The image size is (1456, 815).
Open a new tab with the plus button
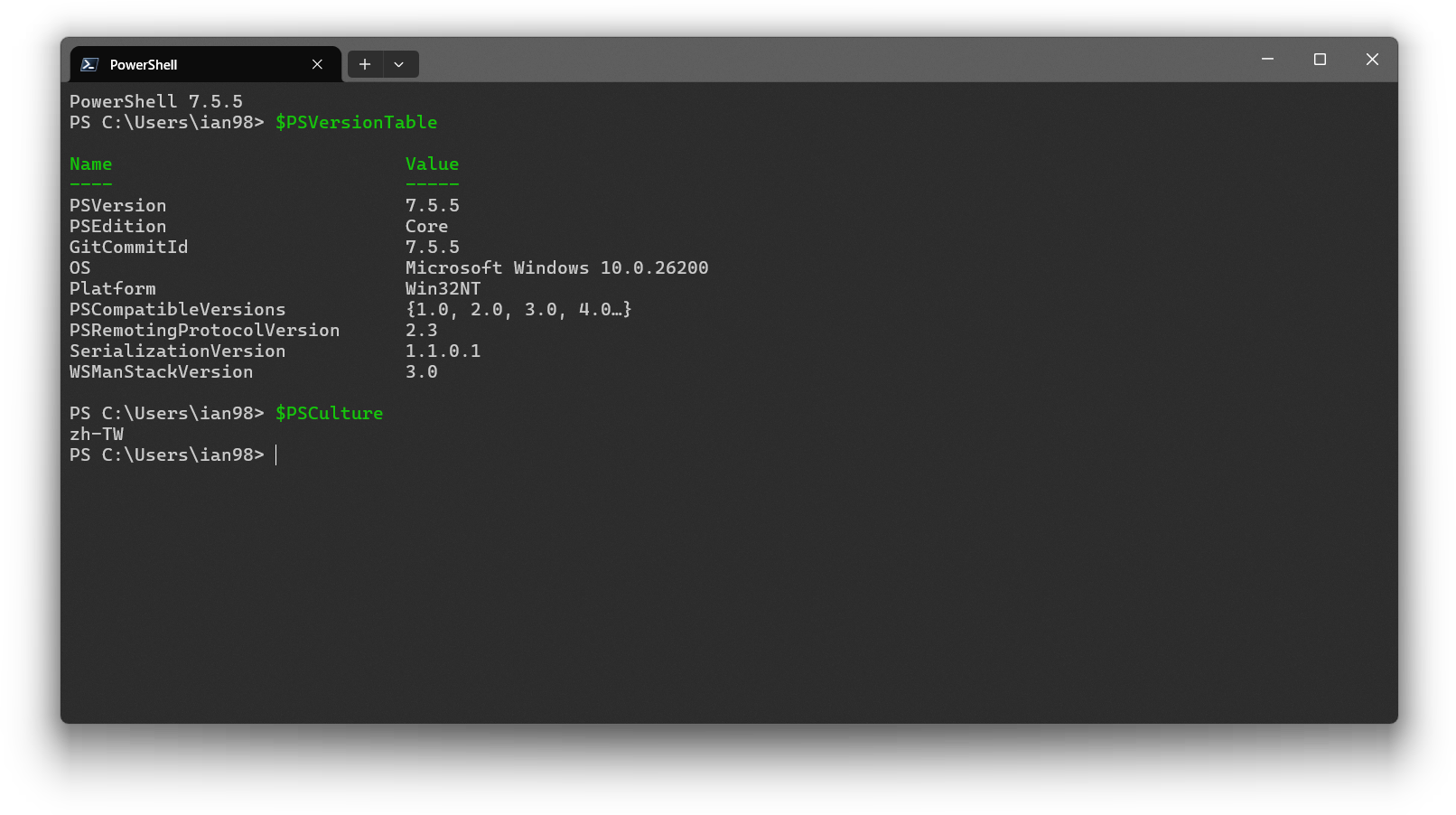click(365, 64)
